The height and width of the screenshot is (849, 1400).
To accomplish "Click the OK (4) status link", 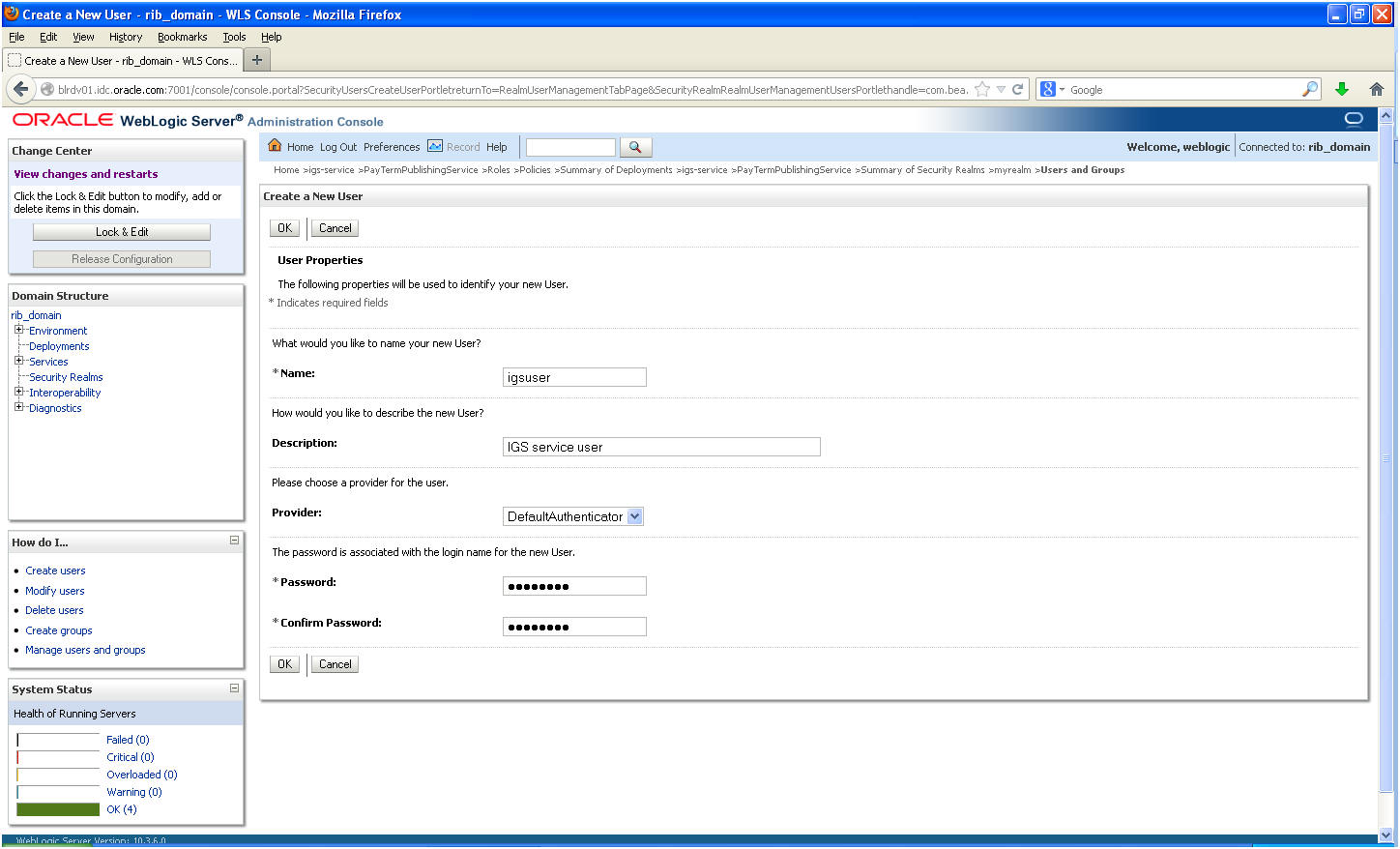I will [122, 809].
